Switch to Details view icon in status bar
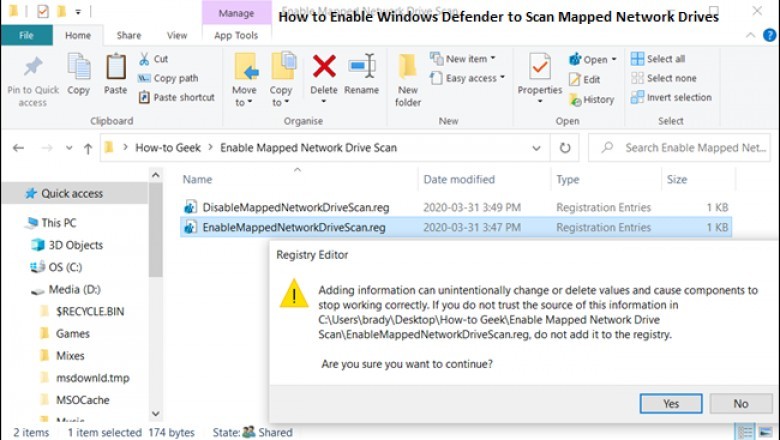 point(745,432)
